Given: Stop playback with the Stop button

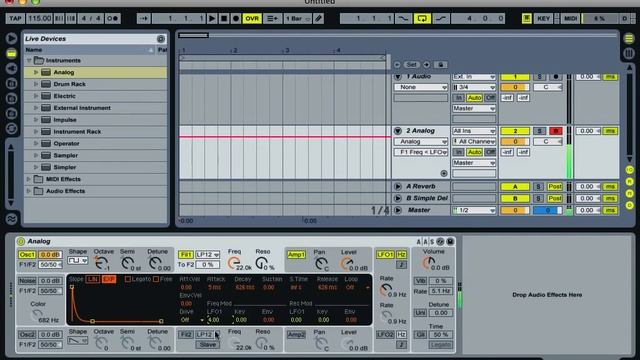Looking at the screenshot, I should (224, 18).
